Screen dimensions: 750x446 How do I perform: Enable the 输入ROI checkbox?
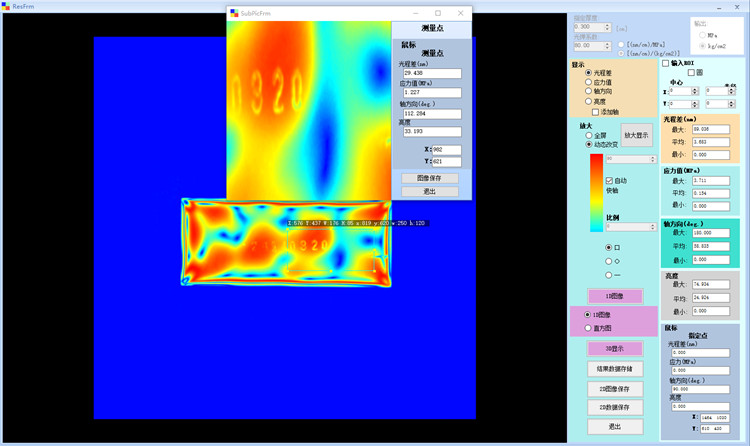(666, 63)
